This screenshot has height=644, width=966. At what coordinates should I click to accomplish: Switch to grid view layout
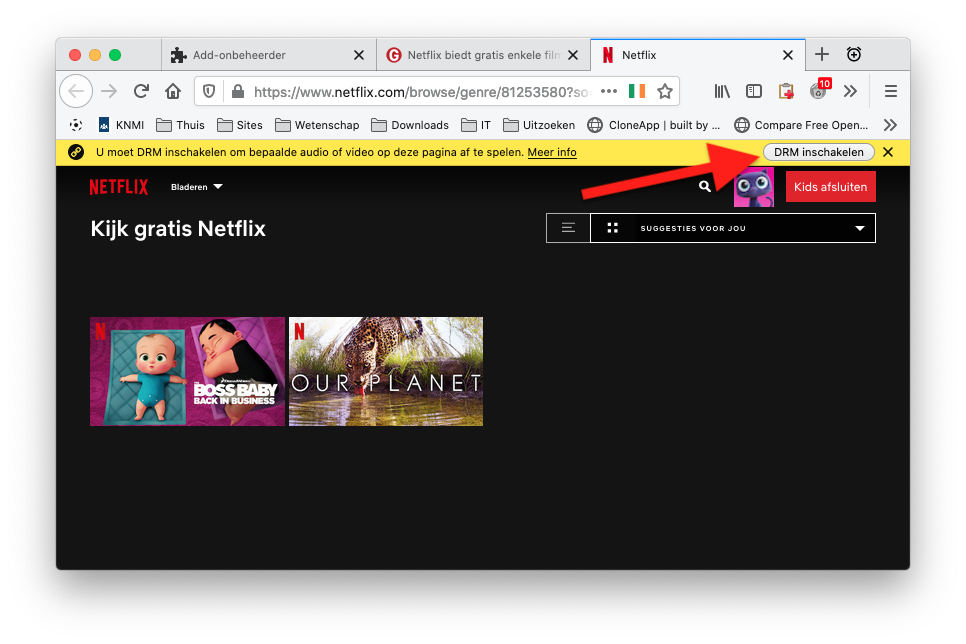click(613, 228)
